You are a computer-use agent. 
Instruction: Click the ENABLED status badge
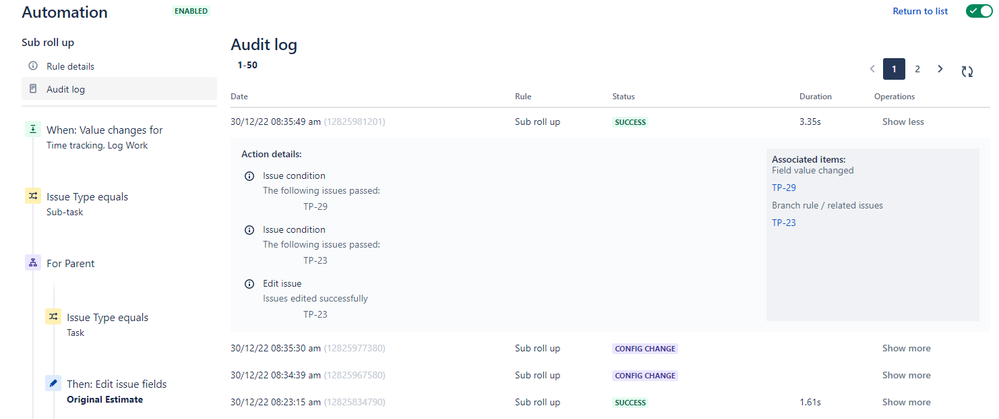[x=191, y=11]
